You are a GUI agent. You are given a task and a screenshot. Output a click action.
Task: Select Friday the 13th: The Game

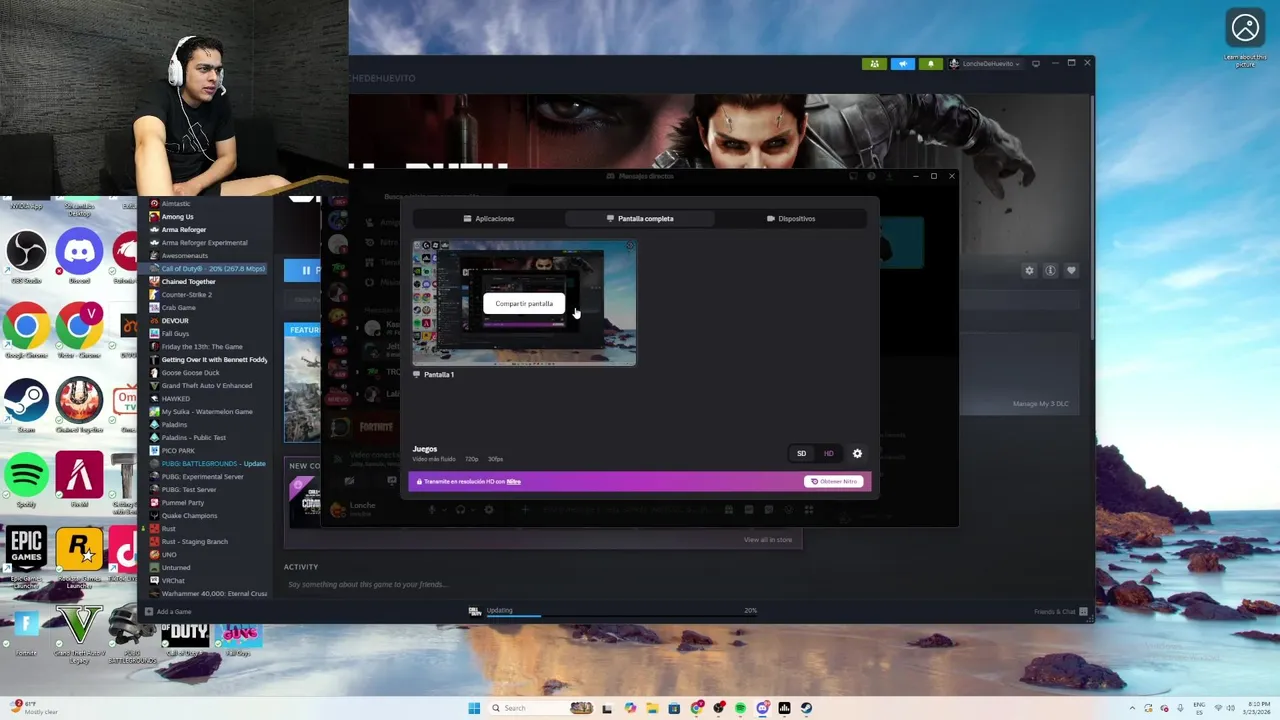[201, 347]
